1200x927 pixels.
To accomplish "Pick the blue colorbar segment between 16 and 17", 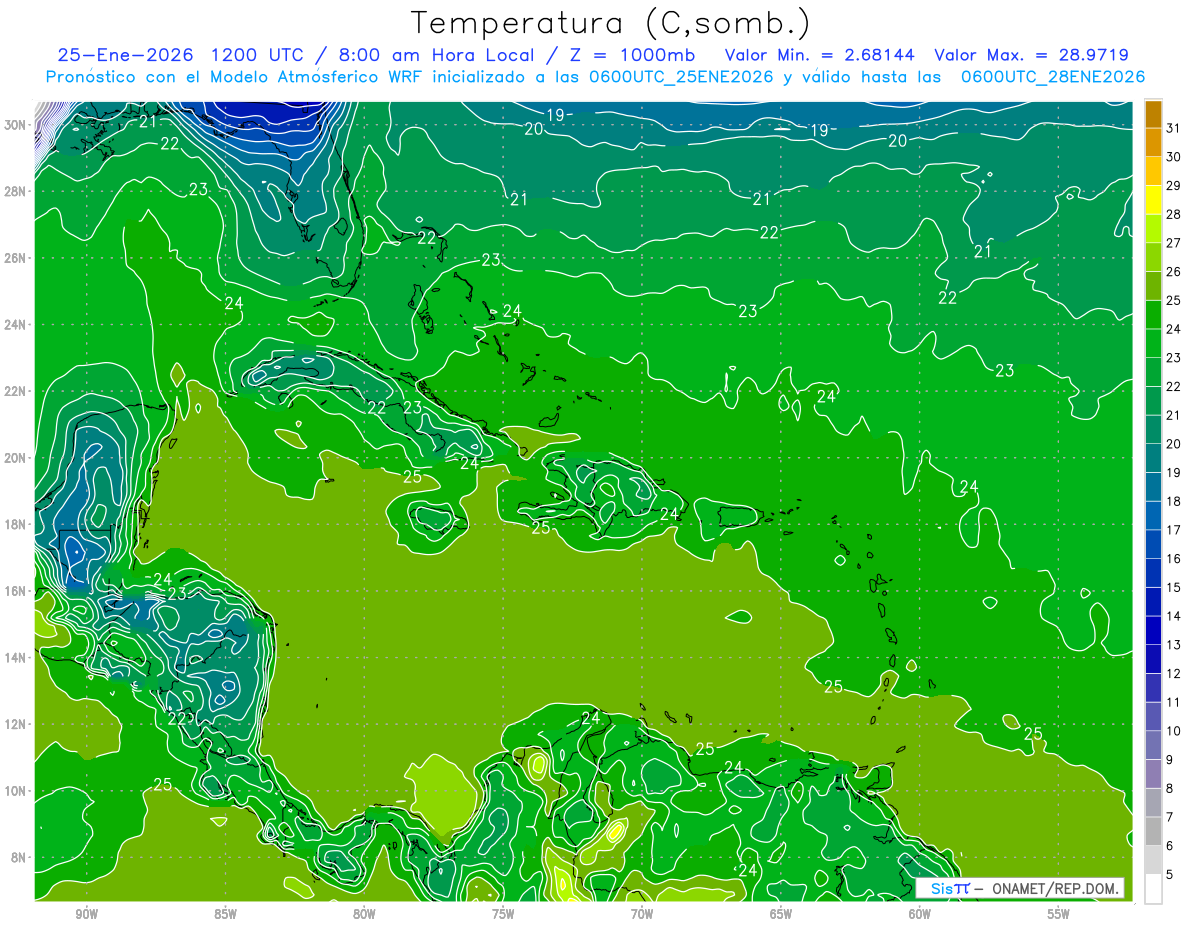I will 1153,544.
